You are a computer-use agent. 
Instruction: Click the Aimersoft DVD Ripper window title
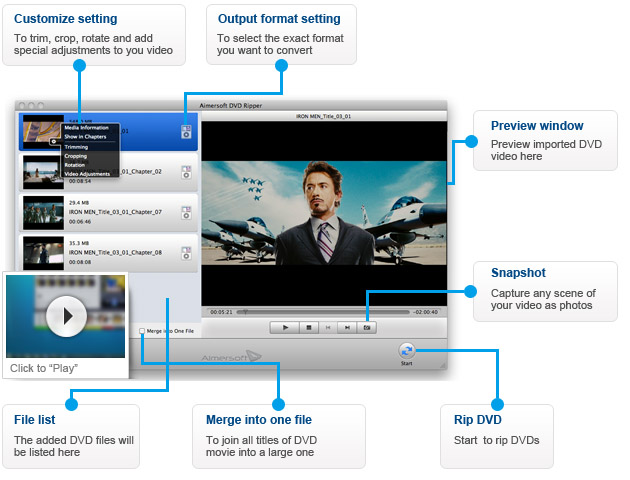click(x=231, y=106)
